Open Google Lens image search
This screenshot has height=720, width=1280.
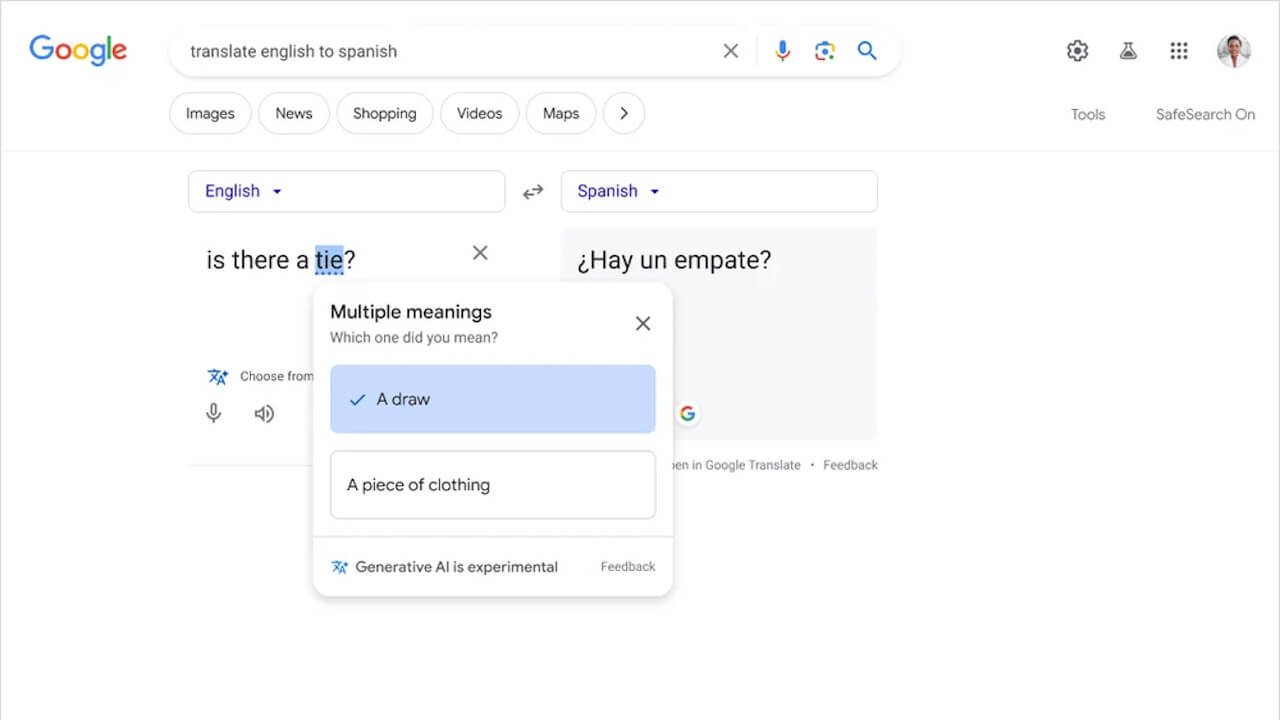(824, 51)
